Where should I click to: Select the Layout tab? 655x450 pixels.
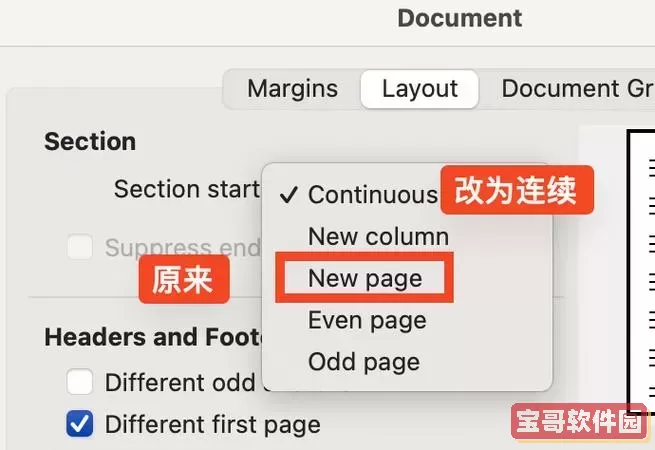(419, 89)
